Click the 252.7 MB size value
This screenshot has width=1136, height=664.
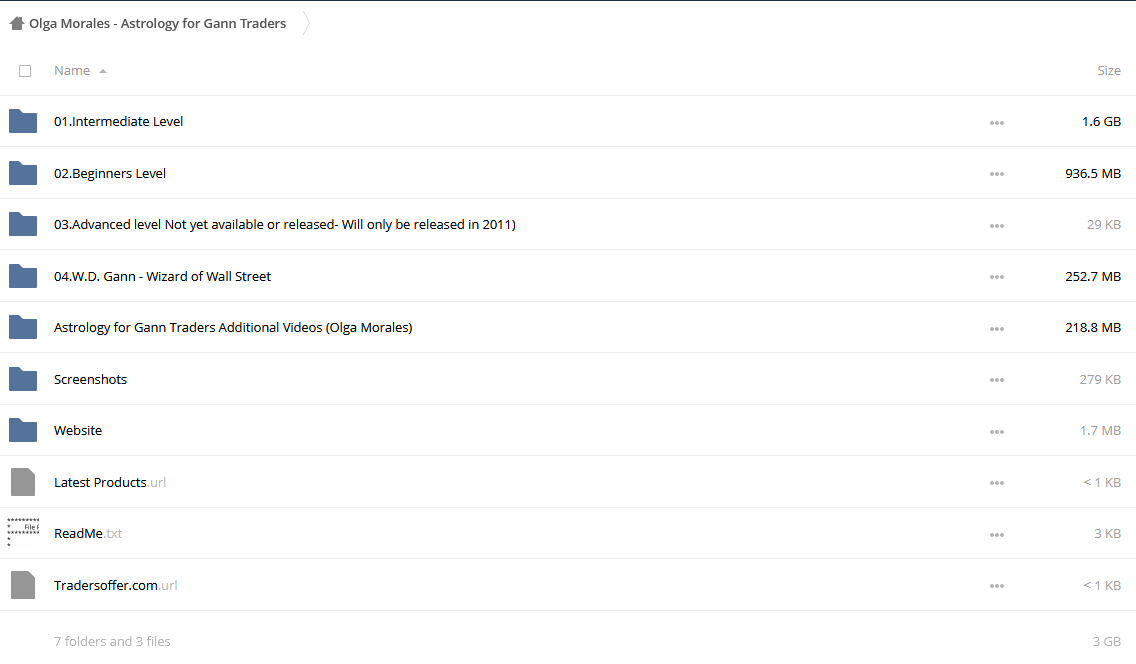click(1093, 276)
